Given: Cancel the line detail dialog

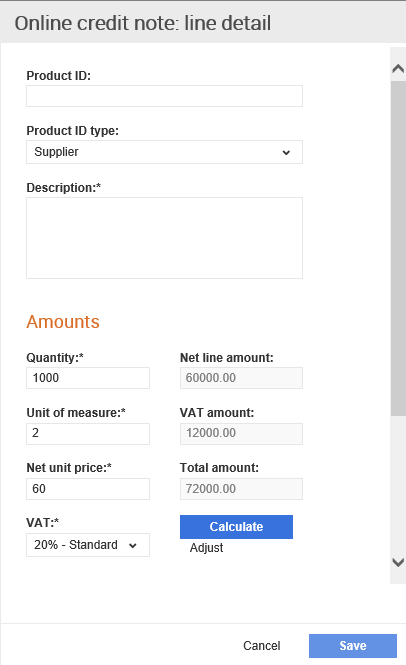Looking at the screenshot, I should point(262,645).
